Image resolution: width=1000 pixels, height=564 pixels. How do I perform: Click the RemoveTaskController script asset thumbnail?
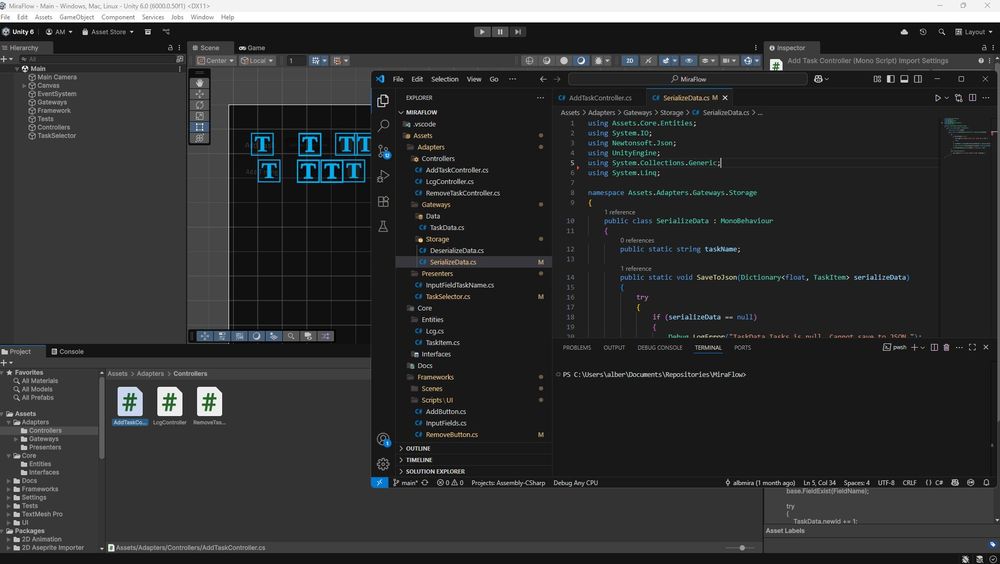tap(208, 402)
